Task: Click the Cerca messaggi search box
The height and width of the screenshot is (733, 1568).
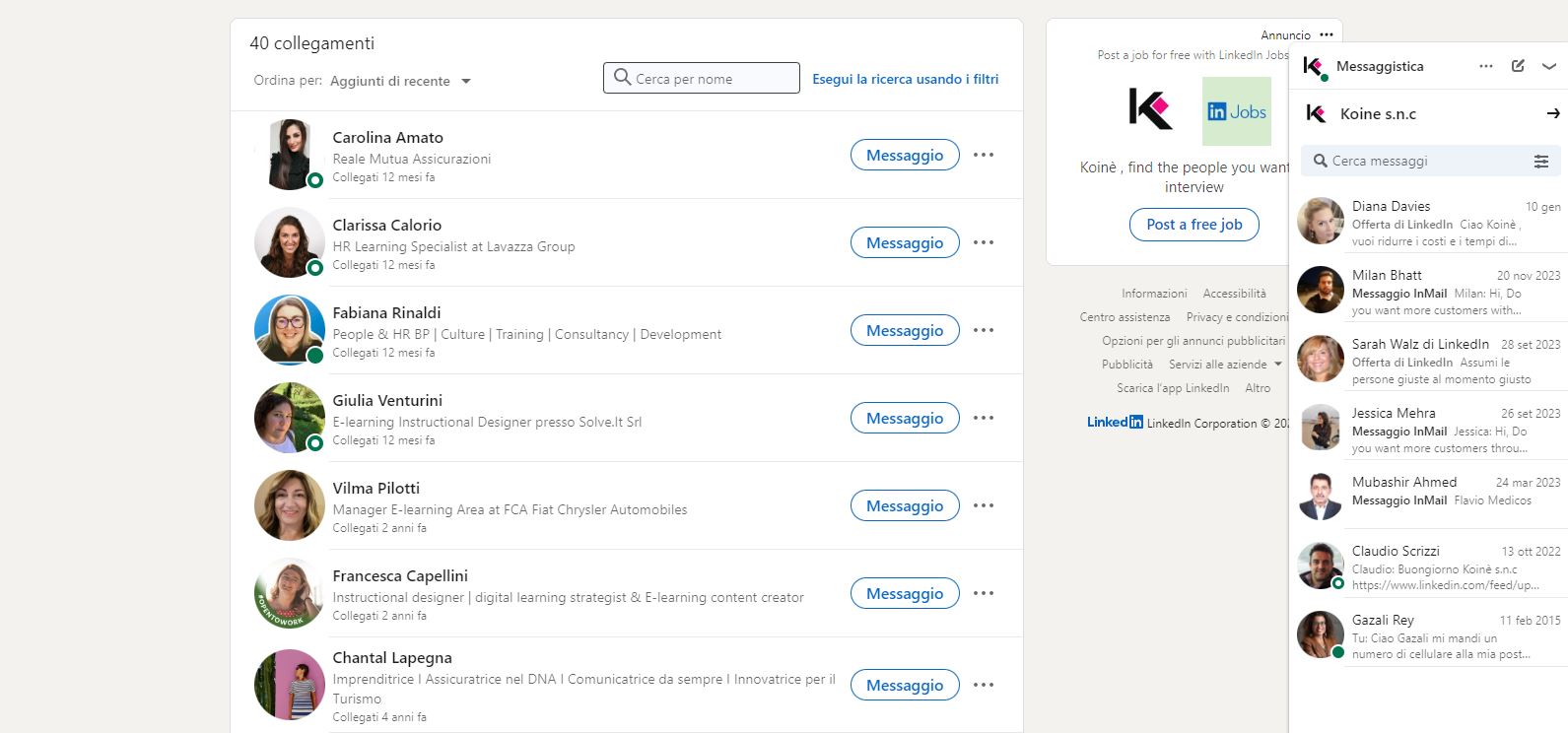Action: pyautogui.click(x=1419, y=162)
